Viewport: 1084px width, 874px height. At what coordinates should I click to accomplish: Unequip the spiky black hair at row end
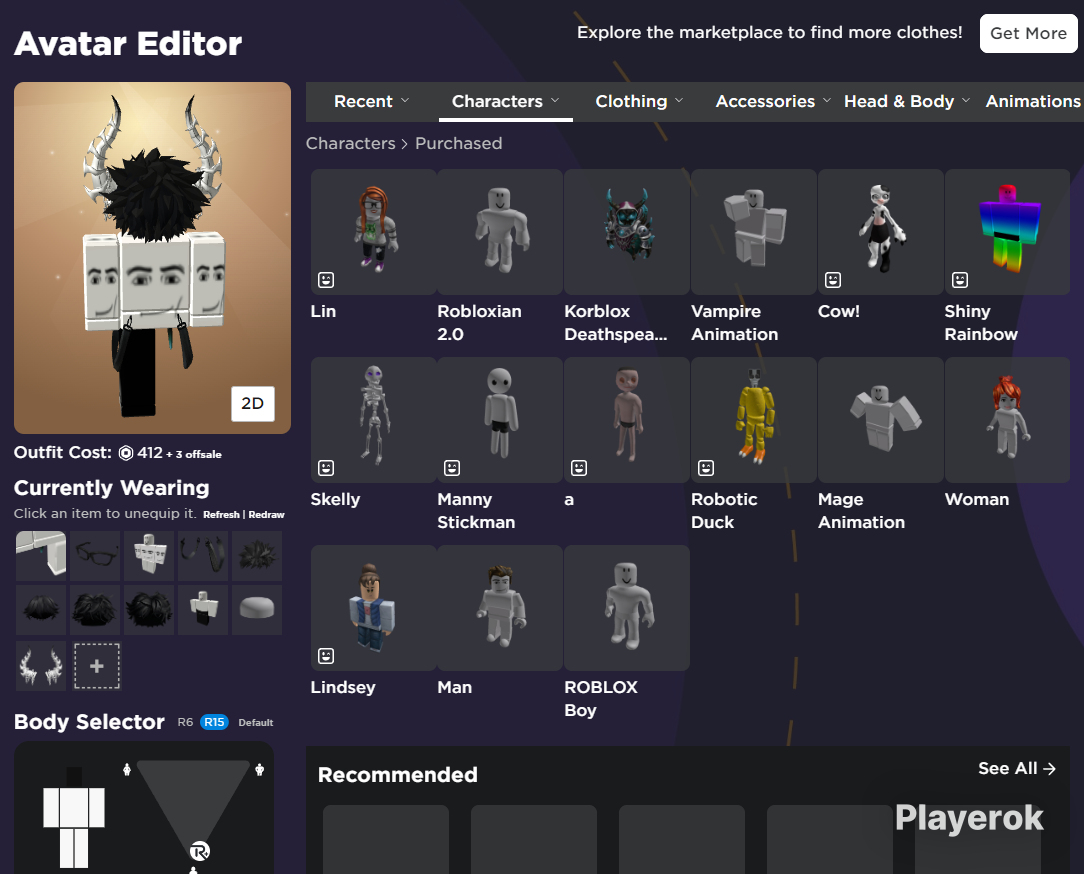[257, 556]
